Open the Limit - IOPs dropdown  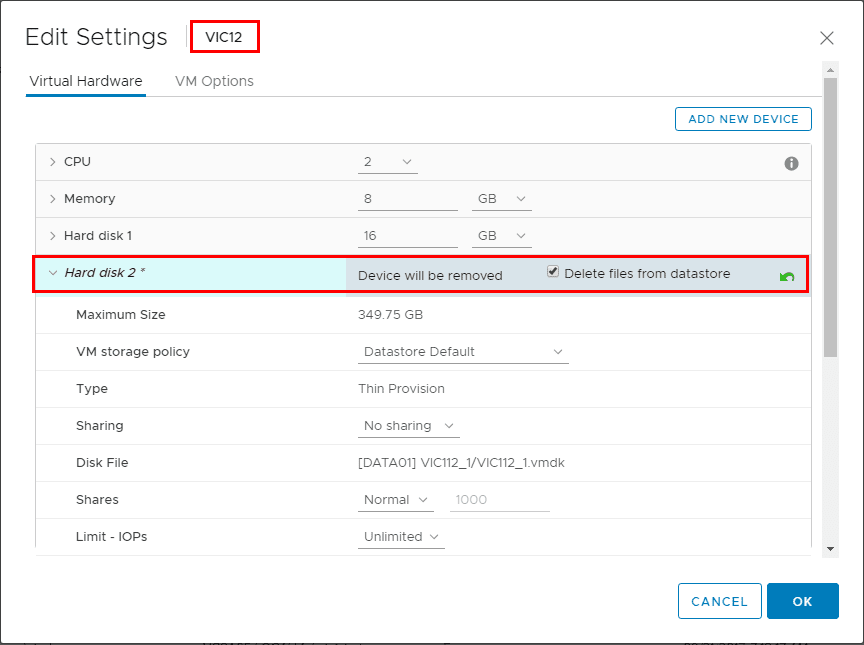coord(402,537)
